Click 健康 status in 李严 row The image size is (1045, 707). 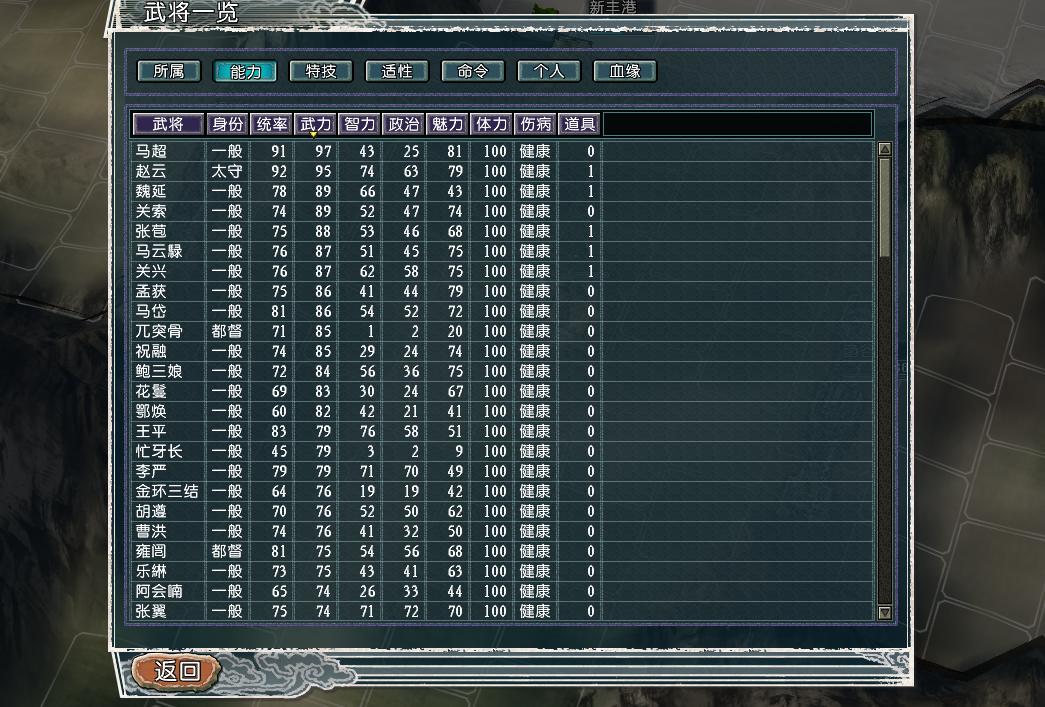click(x=535, y=471)
